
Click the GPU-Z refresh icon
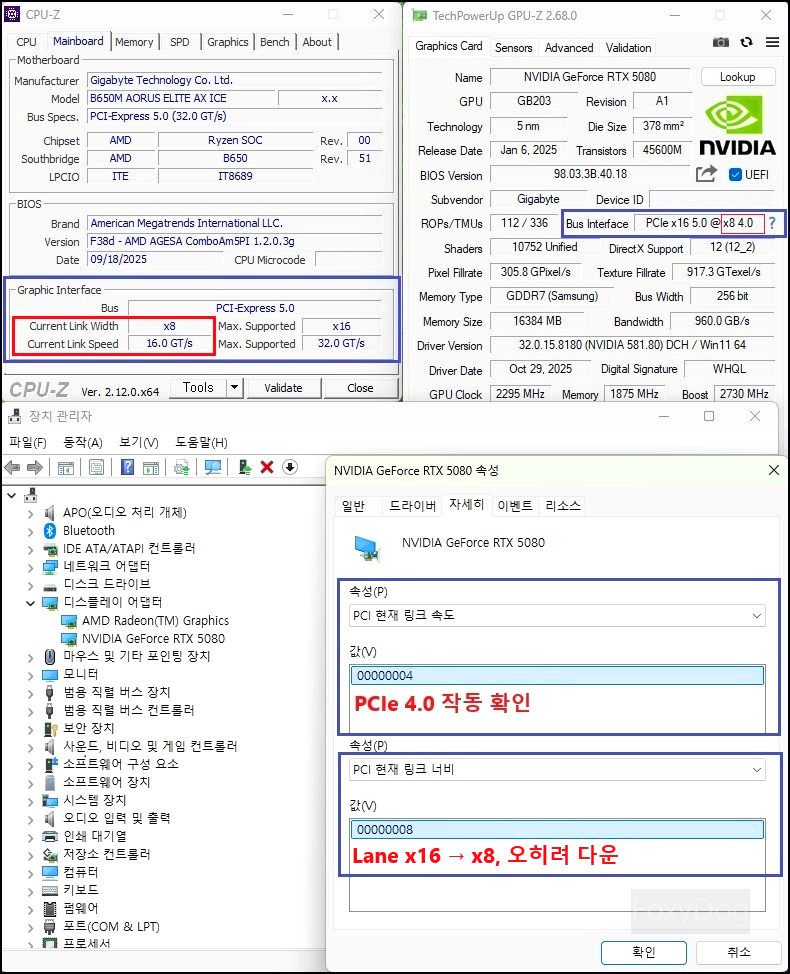pos(747,42)
